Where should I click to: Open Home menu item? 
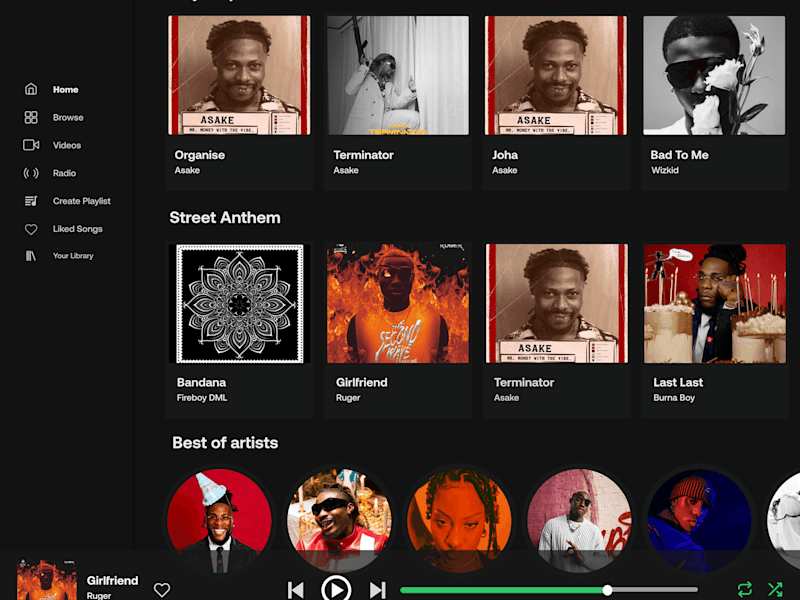[66, 89]
